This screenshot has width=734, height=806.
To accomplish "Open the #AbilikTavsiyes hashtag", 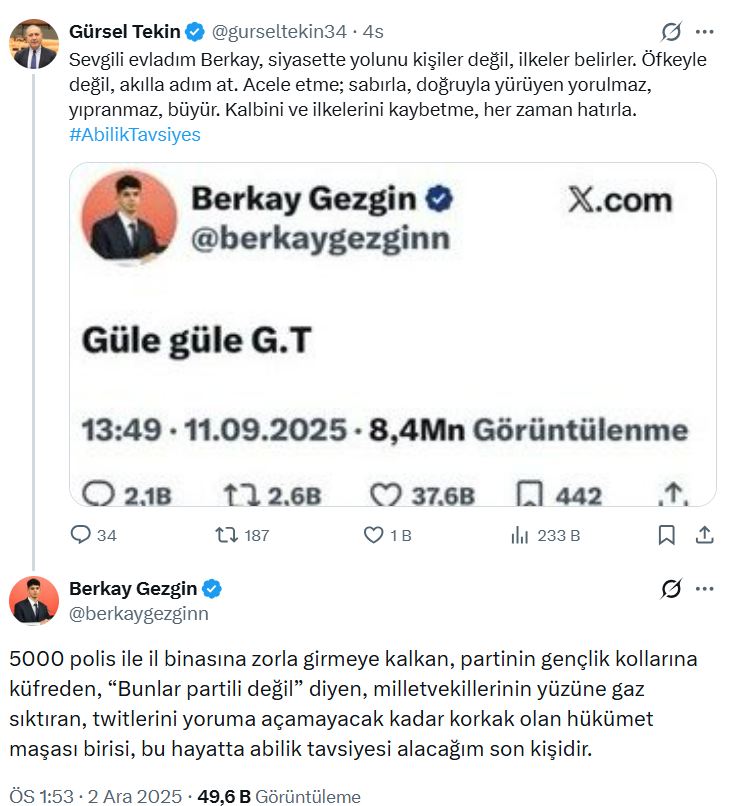I will [135, 134].
